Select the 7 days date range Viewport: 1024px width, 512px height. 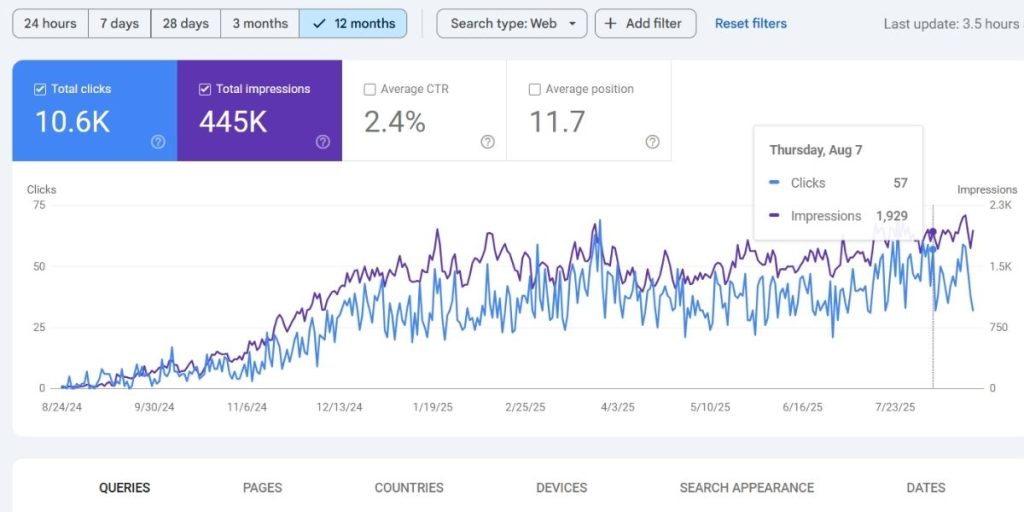pyautogui.click(x=119, y=23)
